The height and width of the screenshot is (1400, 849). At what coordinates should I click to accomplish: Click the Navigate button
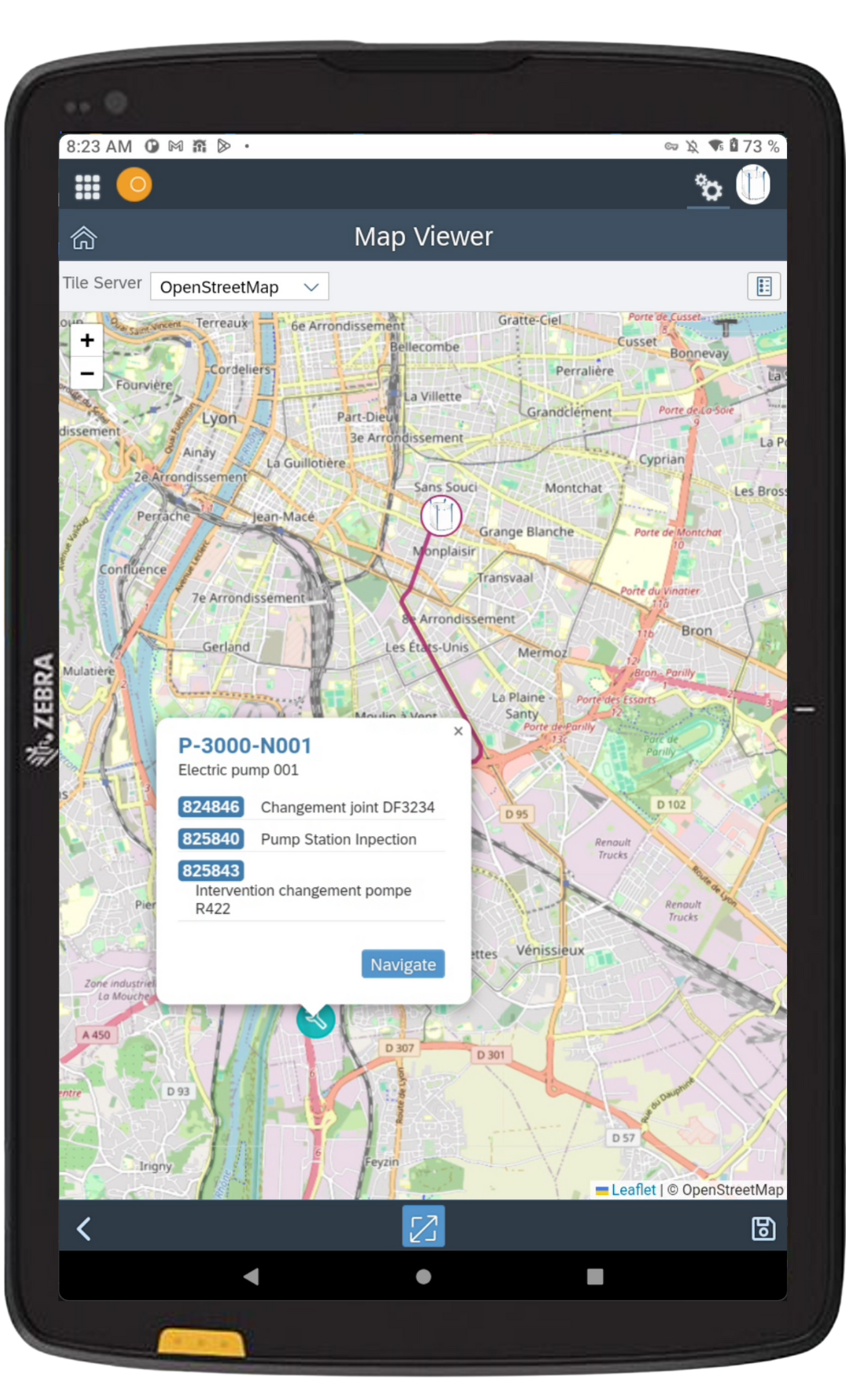coord(403,964)
